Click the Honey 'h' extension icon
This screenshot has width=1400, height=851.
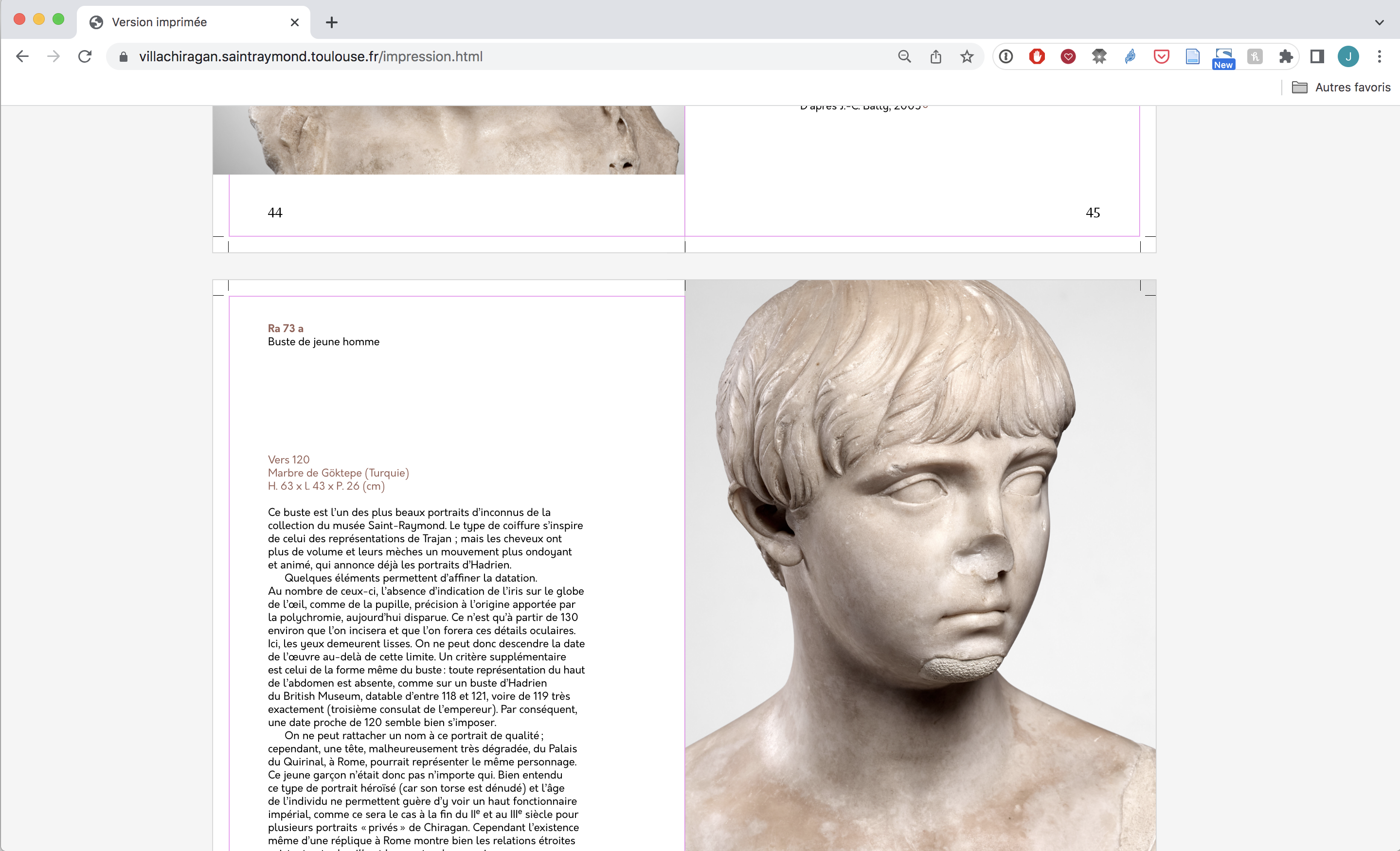click(1255, 56)
